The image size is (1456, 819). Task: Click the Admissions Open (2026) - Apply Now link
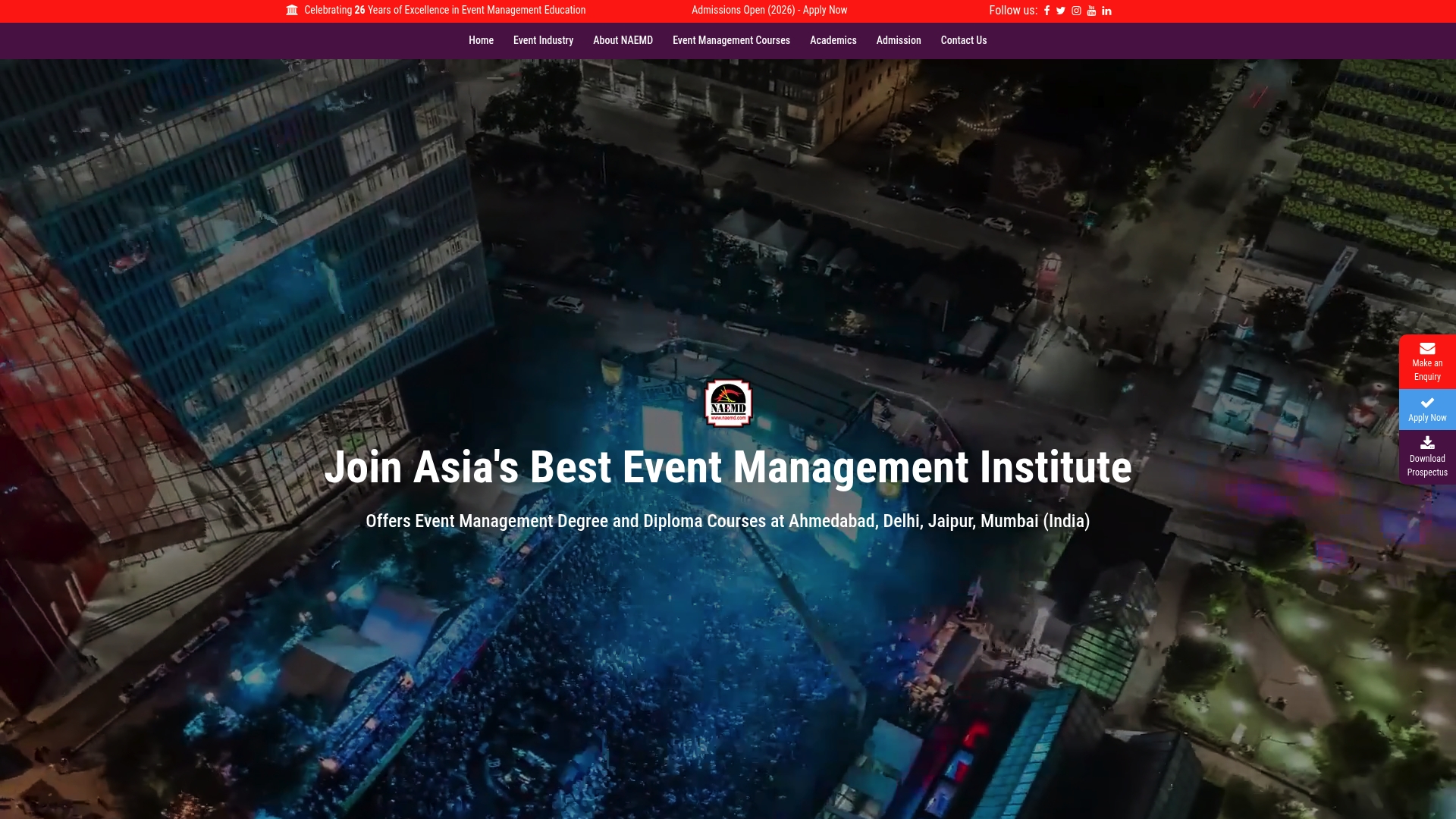(769, 10)
